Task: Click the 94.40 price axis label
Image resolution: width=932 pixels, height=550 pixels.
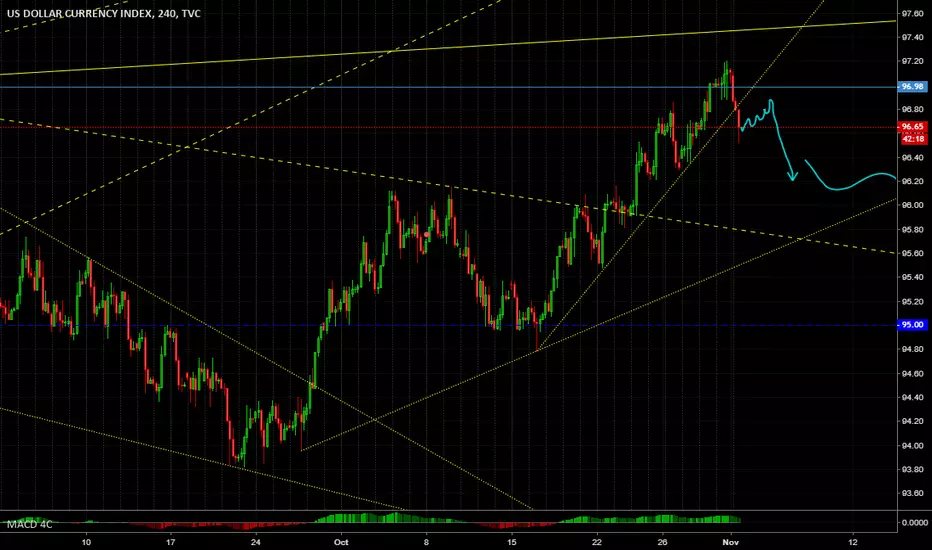Action: tap(912, 397)
